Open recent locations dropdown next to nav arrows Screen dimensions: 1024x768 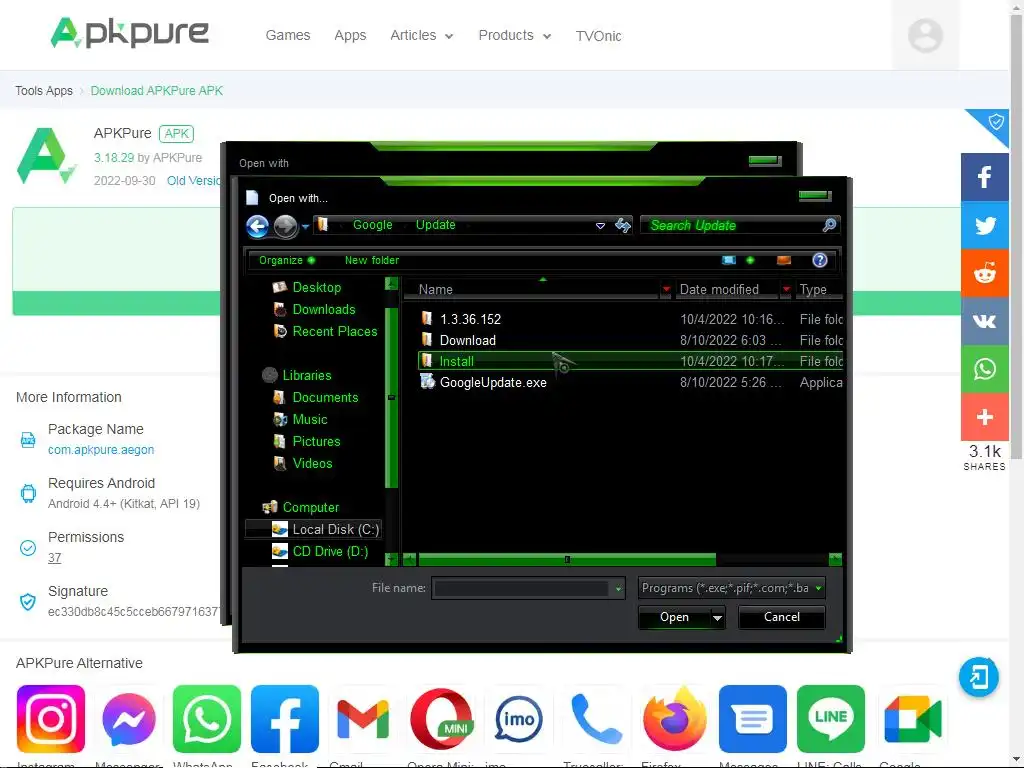305,227
